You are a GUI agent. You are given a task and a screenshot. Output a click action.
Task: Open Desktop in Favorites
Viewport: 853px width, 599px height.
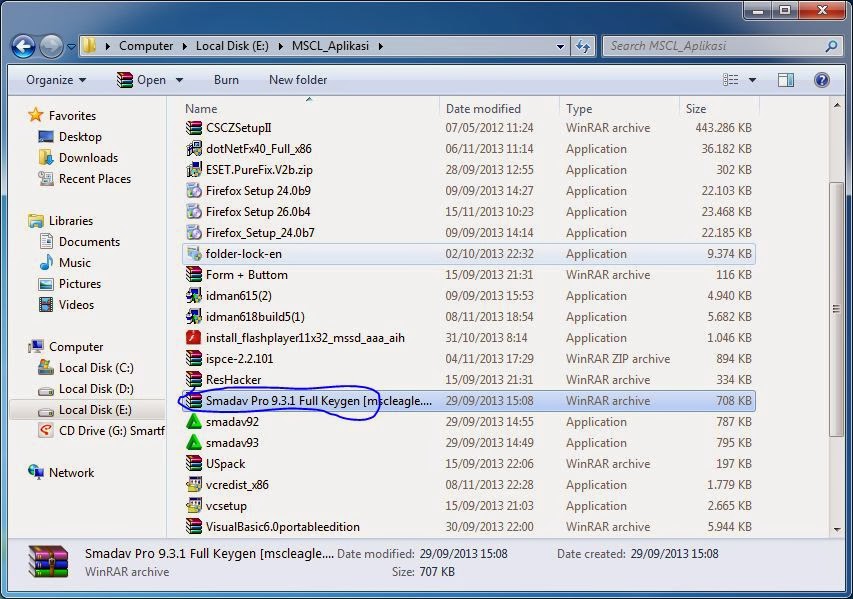click(80, 137)
